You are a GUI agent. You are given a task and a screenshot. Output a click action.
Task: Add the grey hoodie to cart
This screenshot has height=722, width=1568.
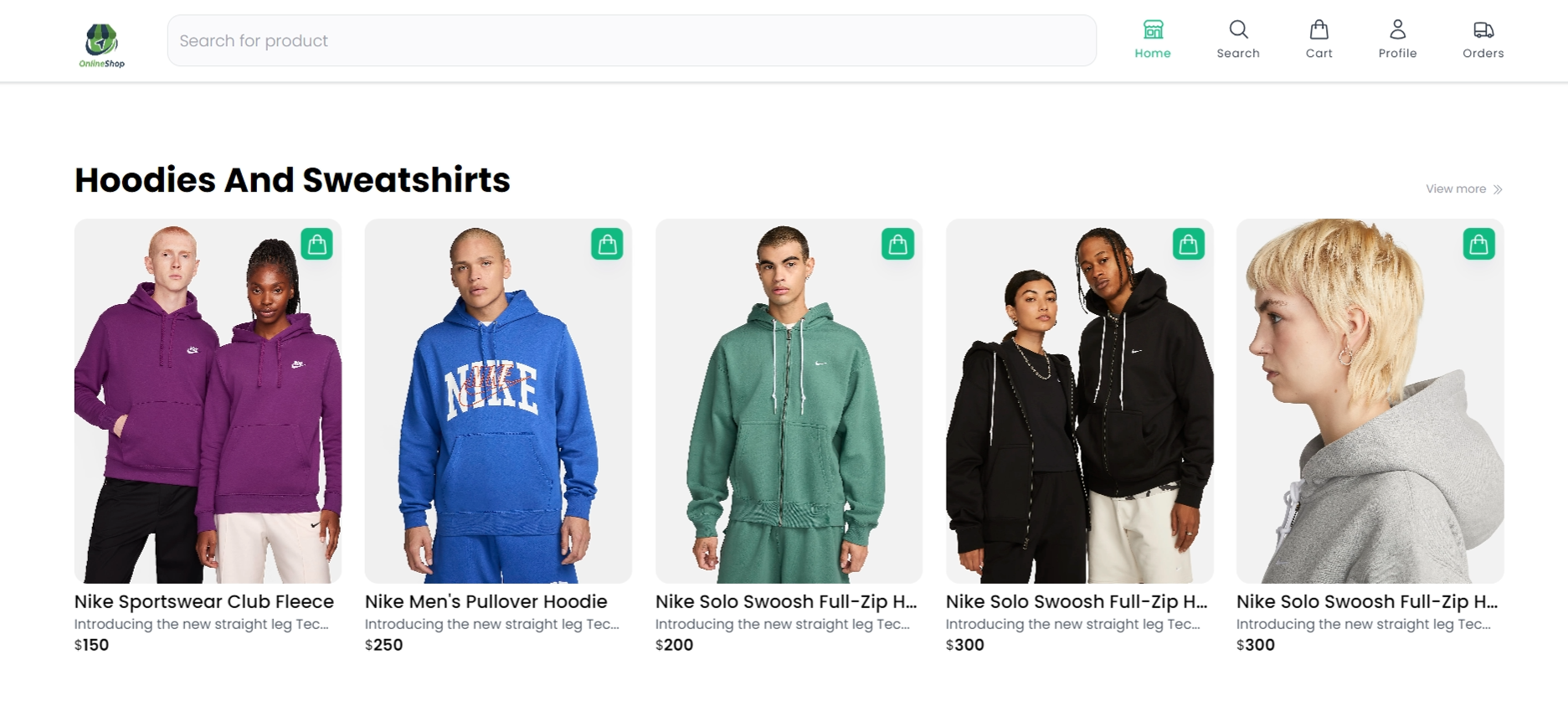(x=1478, y=245)
